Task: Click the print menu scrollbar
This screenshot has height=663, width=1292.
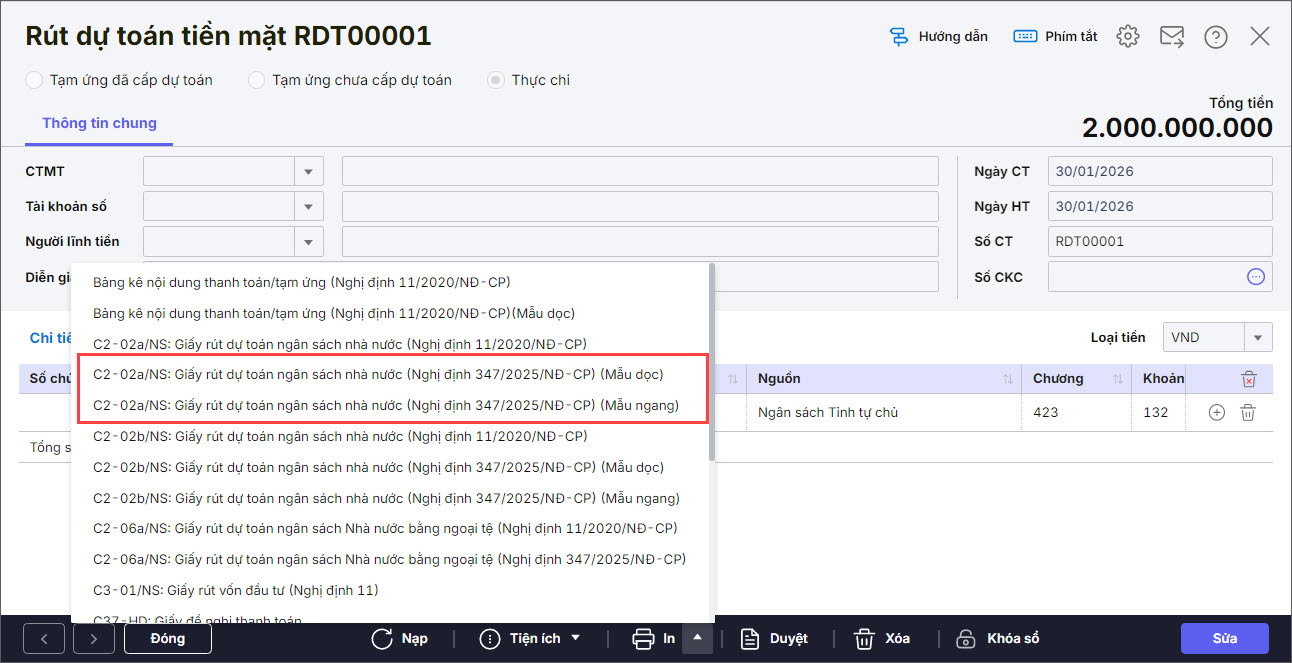Action: point(711,360)
